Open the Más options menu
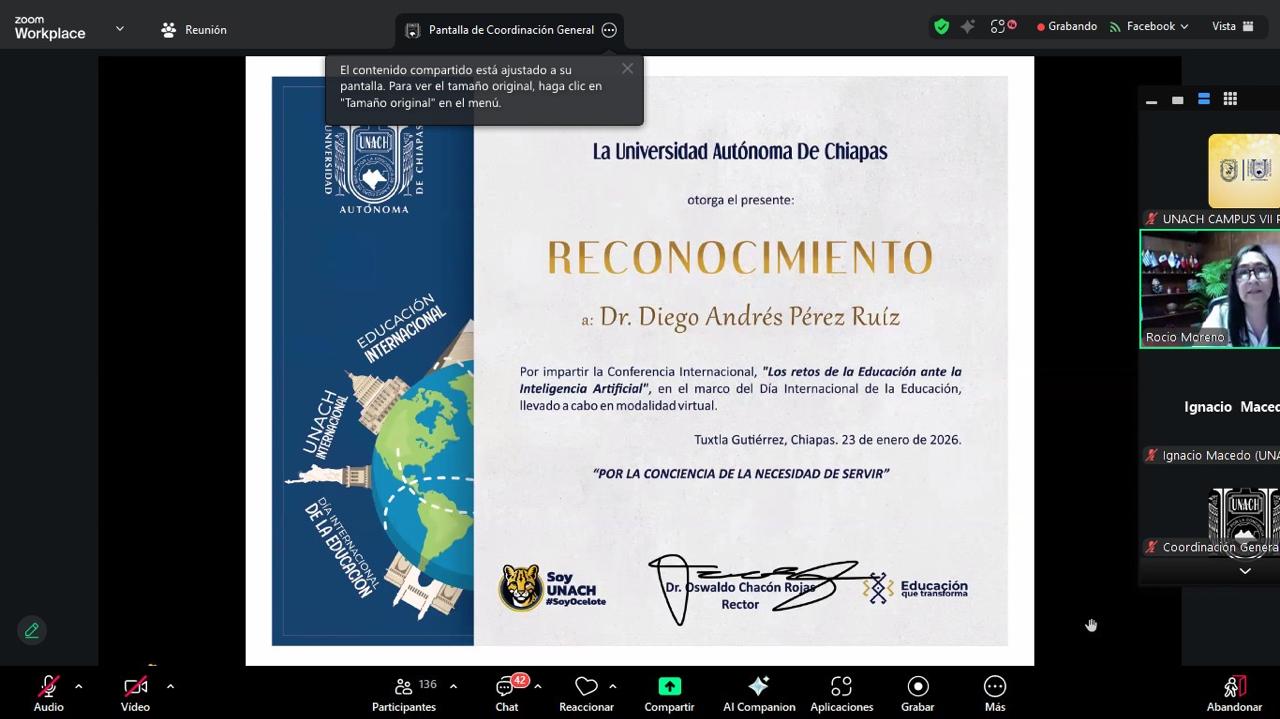Viewport: 1280px width, 719px height. coord(994,688)
